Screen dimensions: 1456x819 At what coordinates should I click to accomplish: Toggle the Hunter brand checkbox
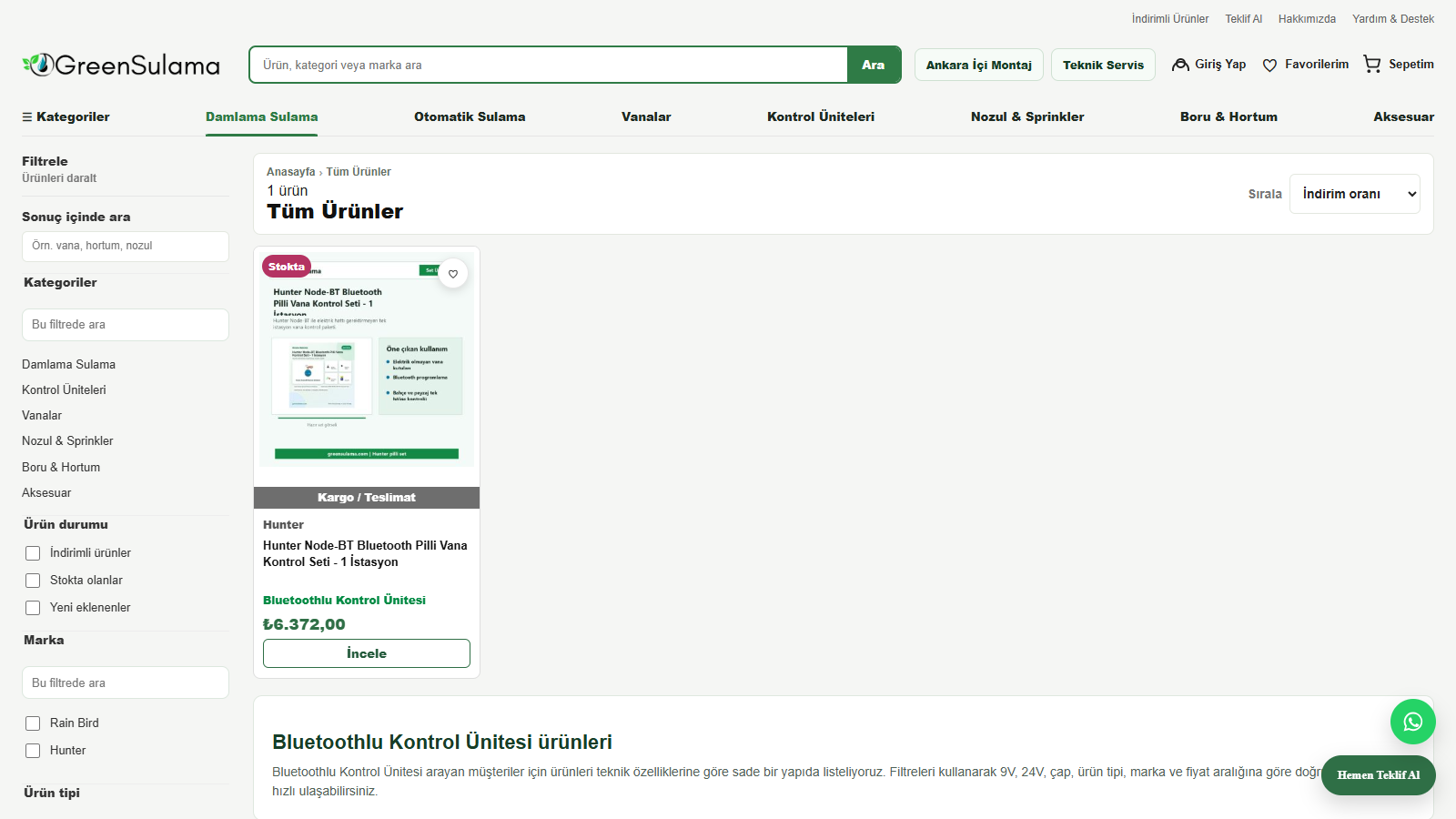(33, 751)
